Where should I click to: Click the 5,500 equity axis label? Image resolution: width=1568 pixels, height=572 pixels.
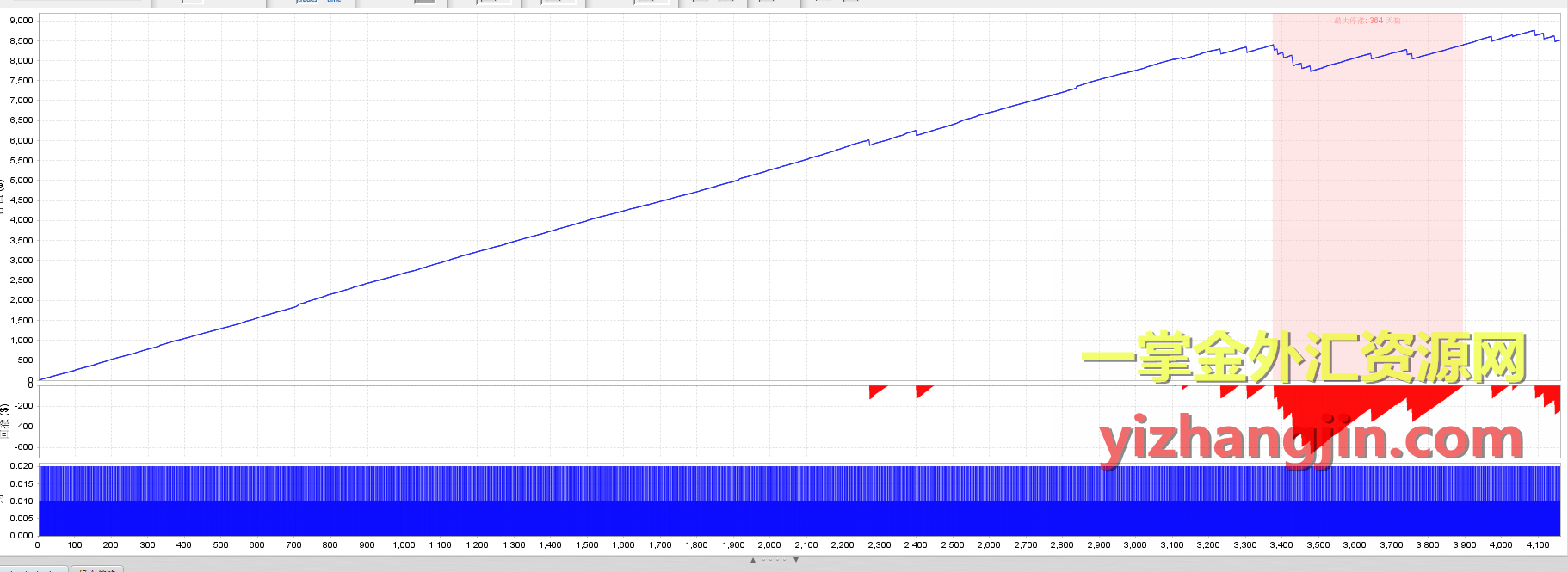point(22,160)
